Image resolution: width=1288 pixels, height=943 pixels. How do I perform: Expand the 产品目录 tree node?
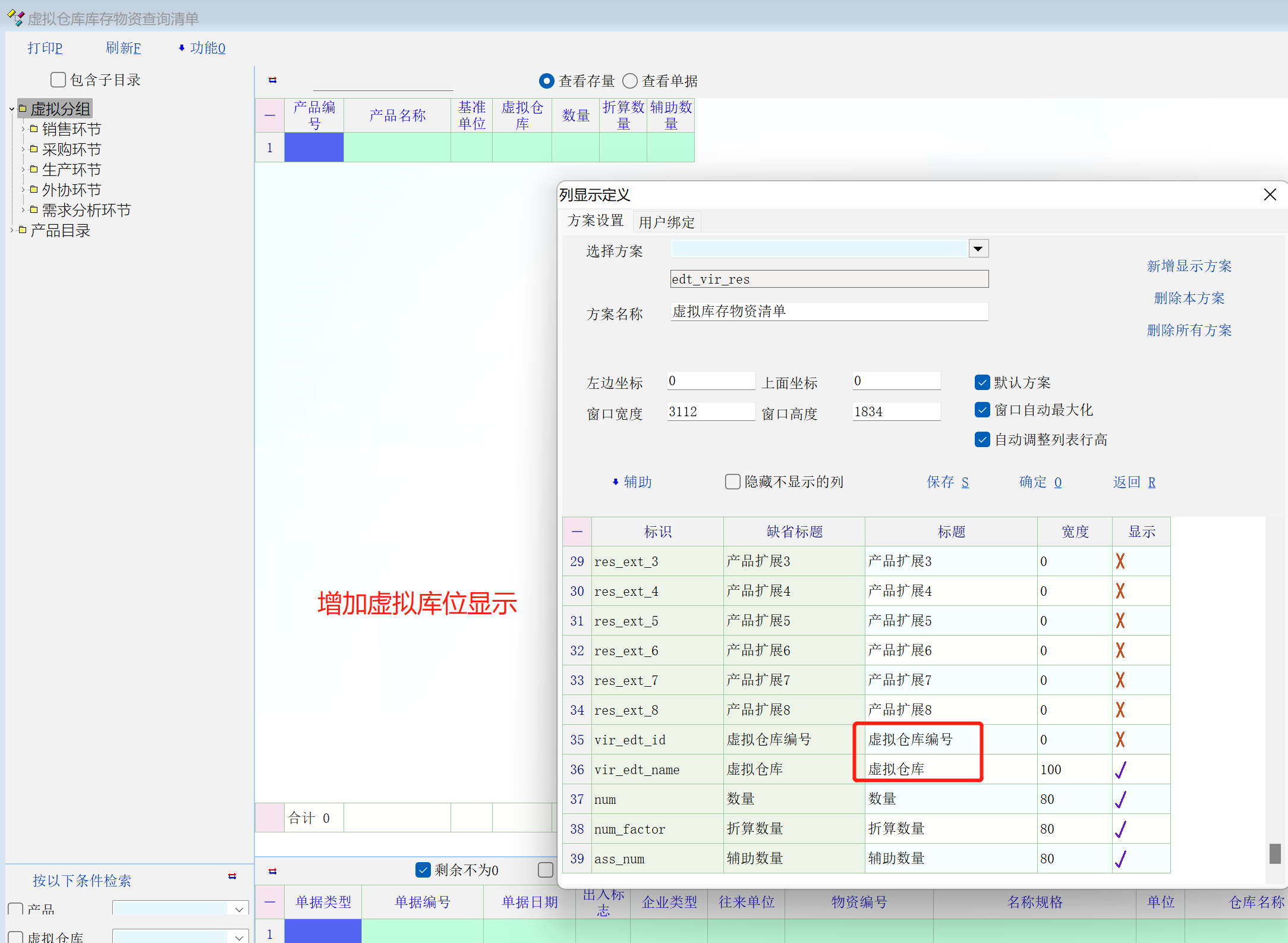pos(11,230)
